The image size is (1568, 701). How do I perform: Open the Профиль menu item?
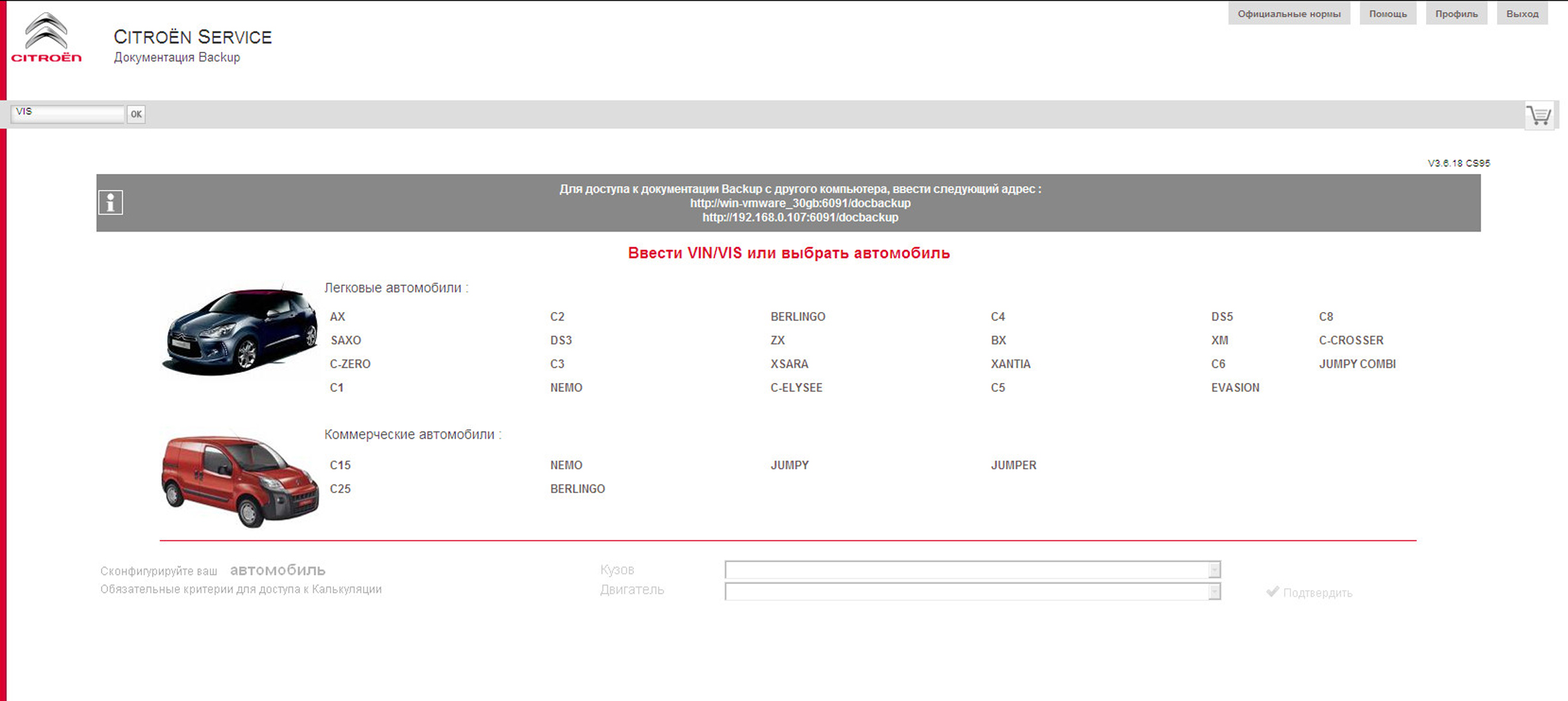[x=1456, y=14]
